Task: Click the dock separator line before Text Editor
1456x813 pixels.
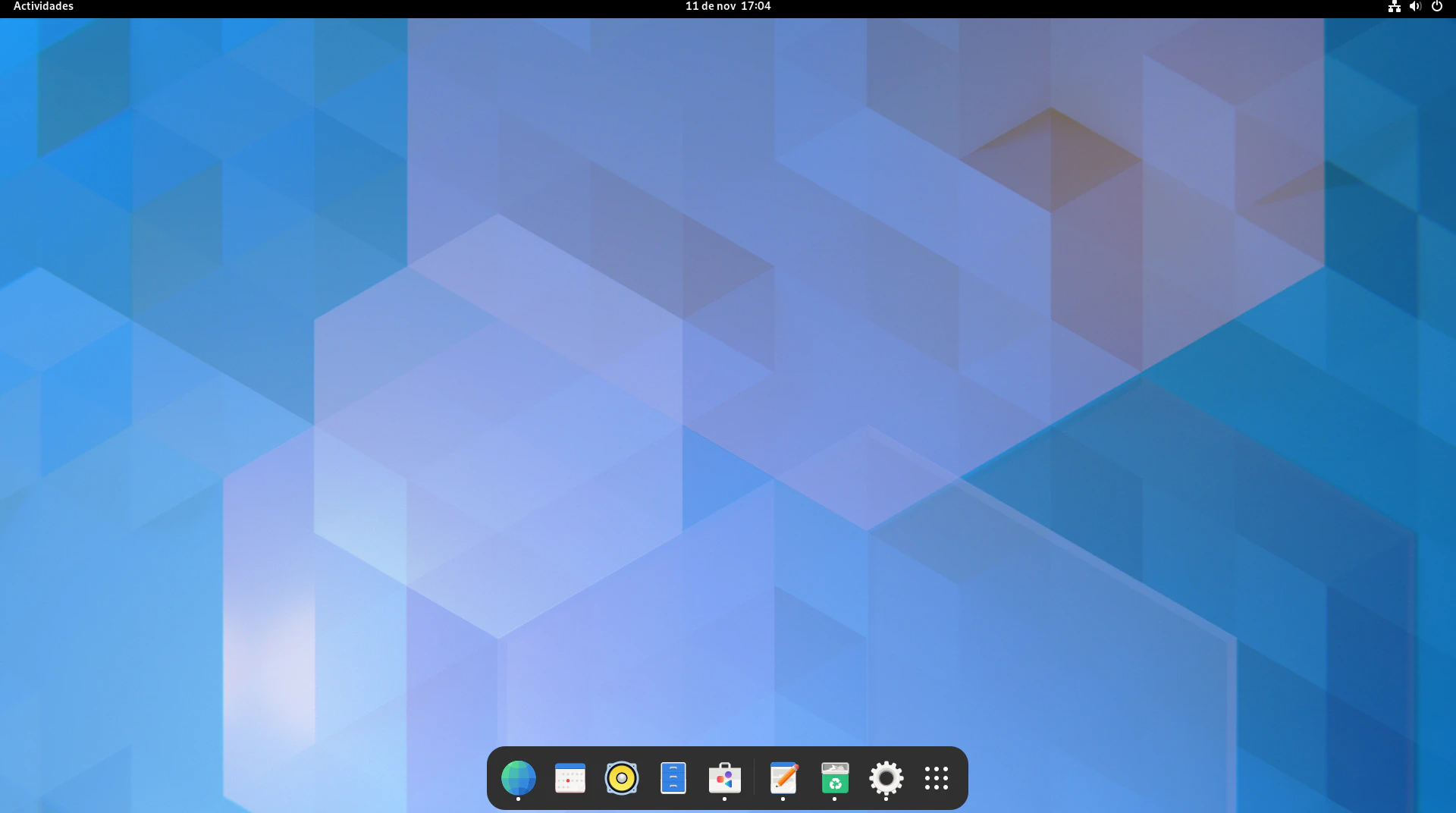Action: tap(754, 777)
